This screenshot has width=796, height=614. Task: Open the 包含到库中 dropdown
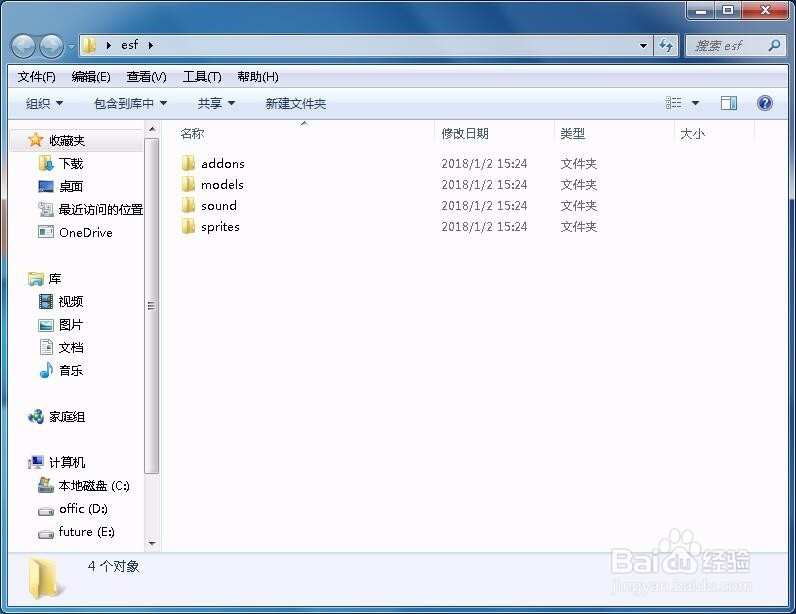pos(130,104)
